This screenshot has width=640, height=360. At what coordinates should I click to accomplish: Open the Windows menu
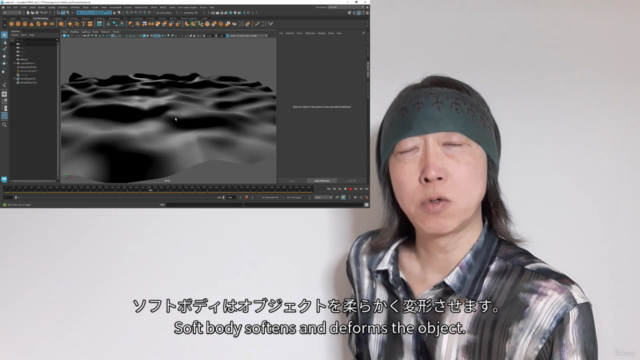click(62, 7)
